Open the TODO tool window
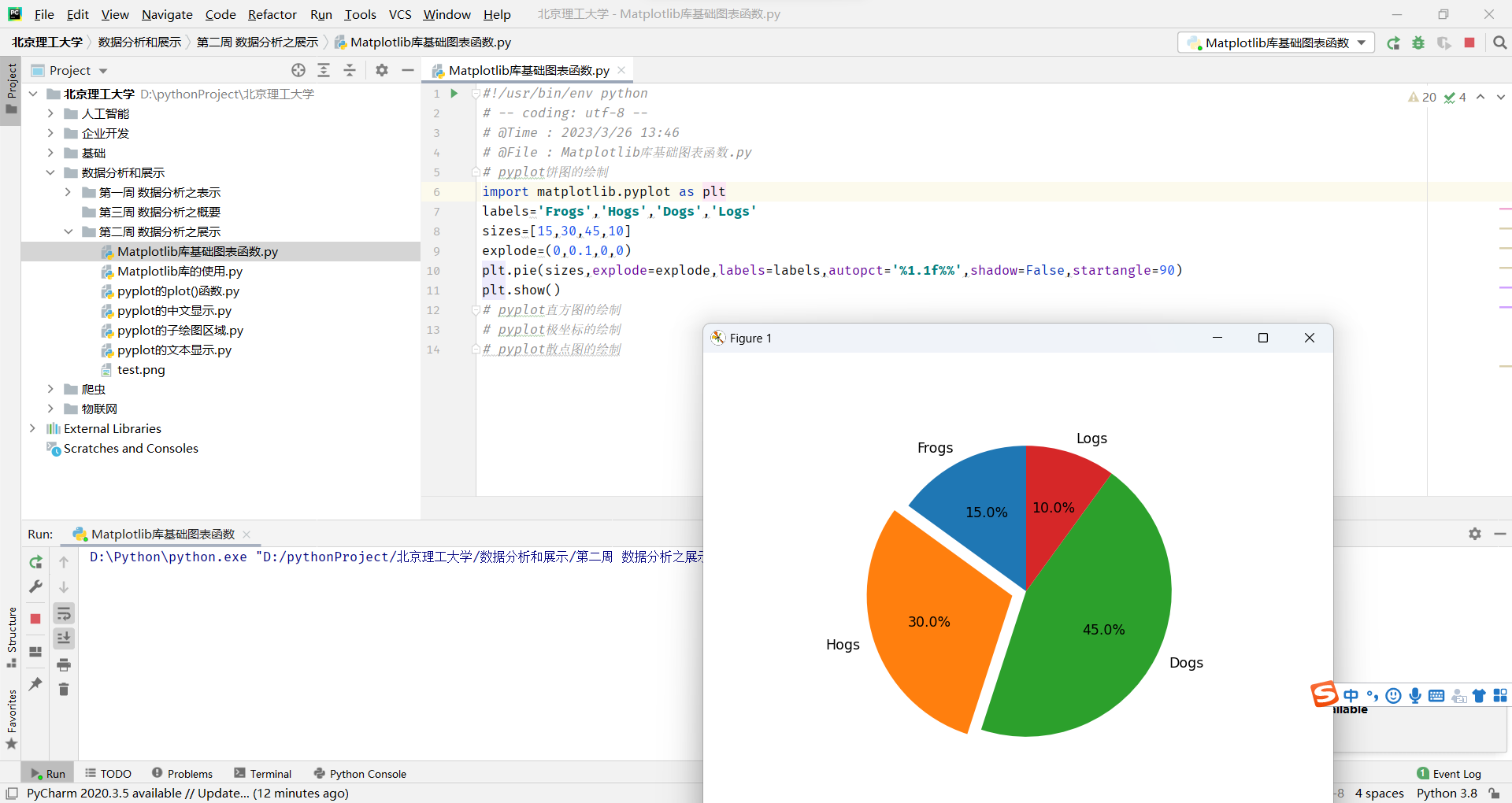Viewport: 1512px width, 803px height. [109, 774]
